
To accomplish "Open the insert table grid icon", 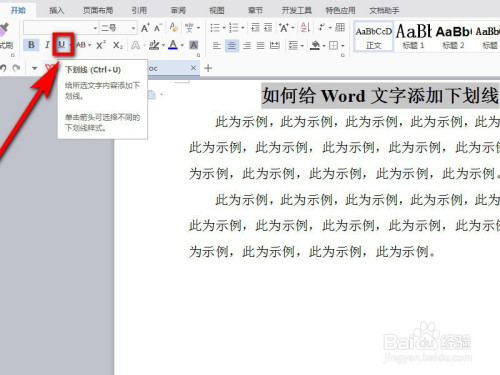I will [340, 27].
